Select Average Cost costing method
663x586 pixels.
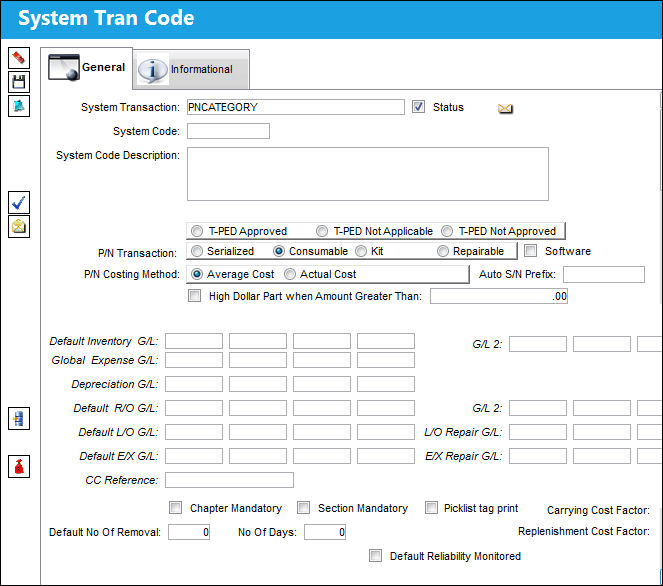point(197,274)
